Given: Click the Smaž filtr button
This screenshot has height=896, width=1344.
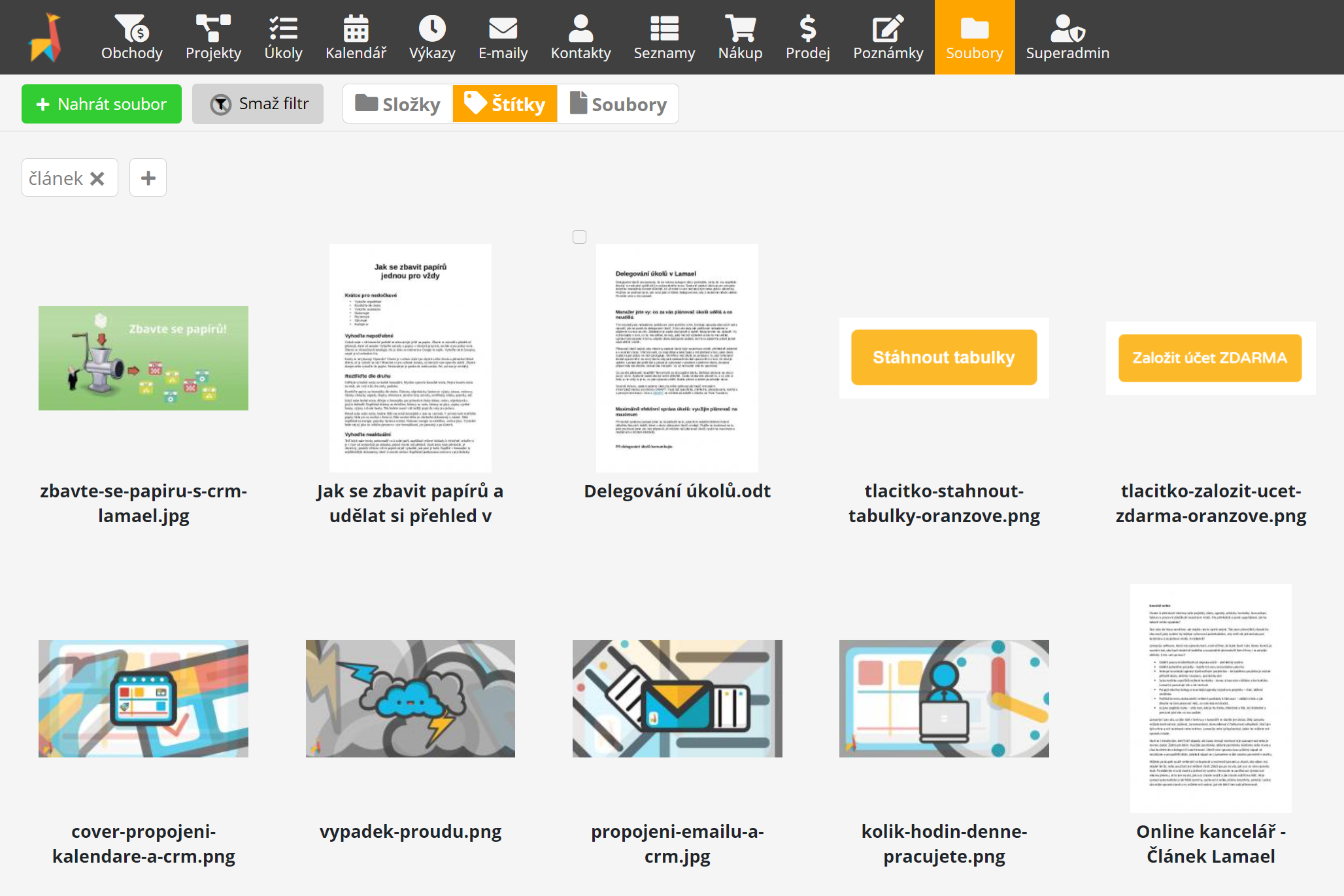Looking at the screenshot, I should 258,104.
